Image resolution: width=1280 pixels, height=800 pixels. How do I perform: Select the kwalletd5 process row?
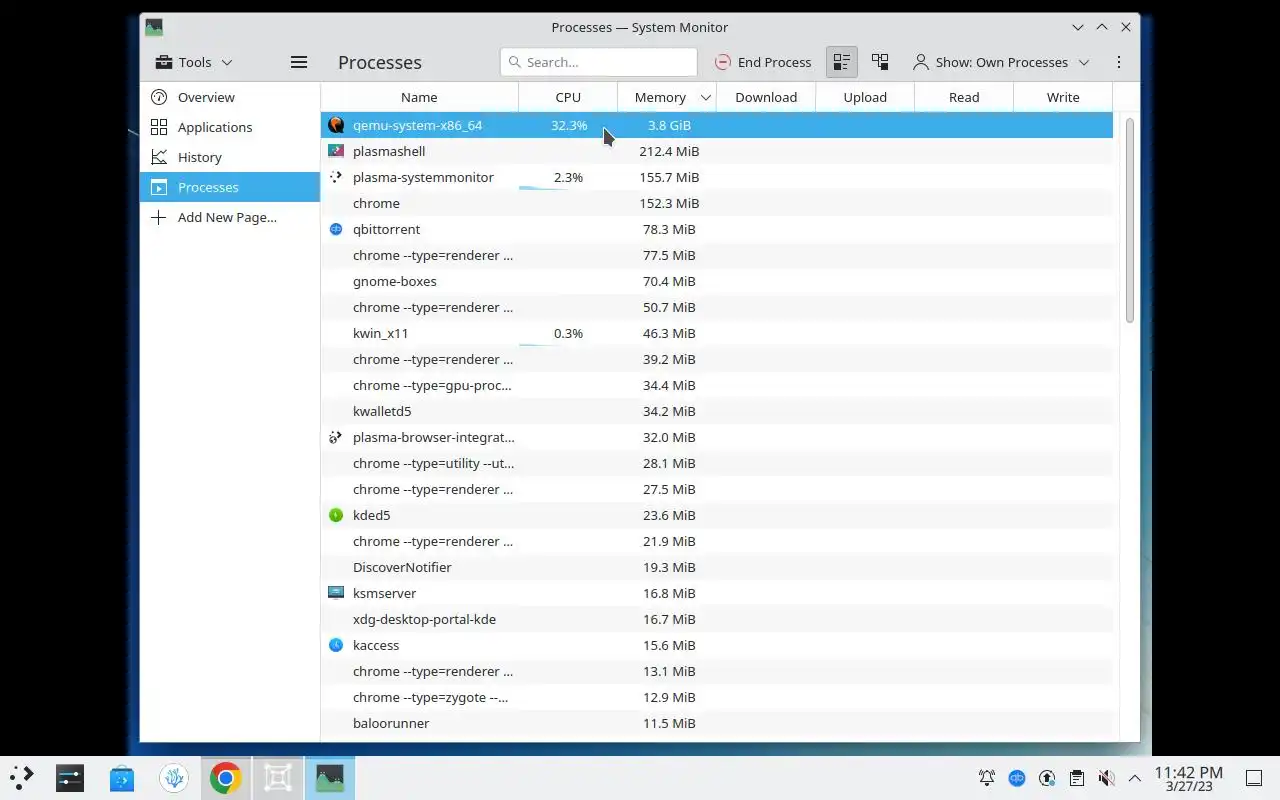tap(716, 411)
